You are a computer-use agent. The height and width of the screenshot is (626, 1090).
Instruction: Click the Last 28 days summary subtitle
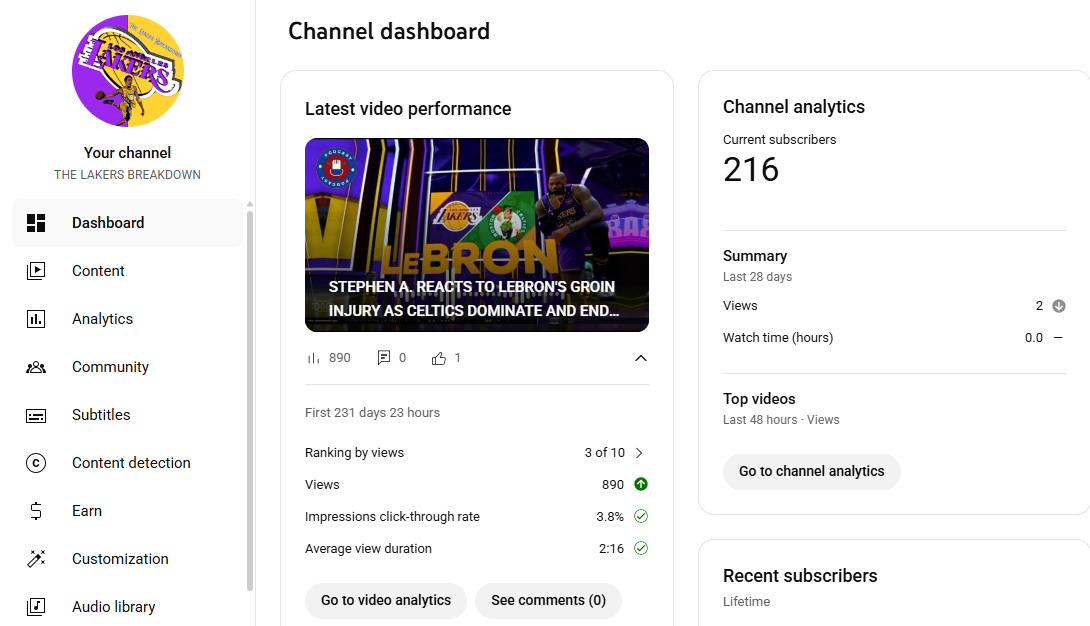point(757,277)
